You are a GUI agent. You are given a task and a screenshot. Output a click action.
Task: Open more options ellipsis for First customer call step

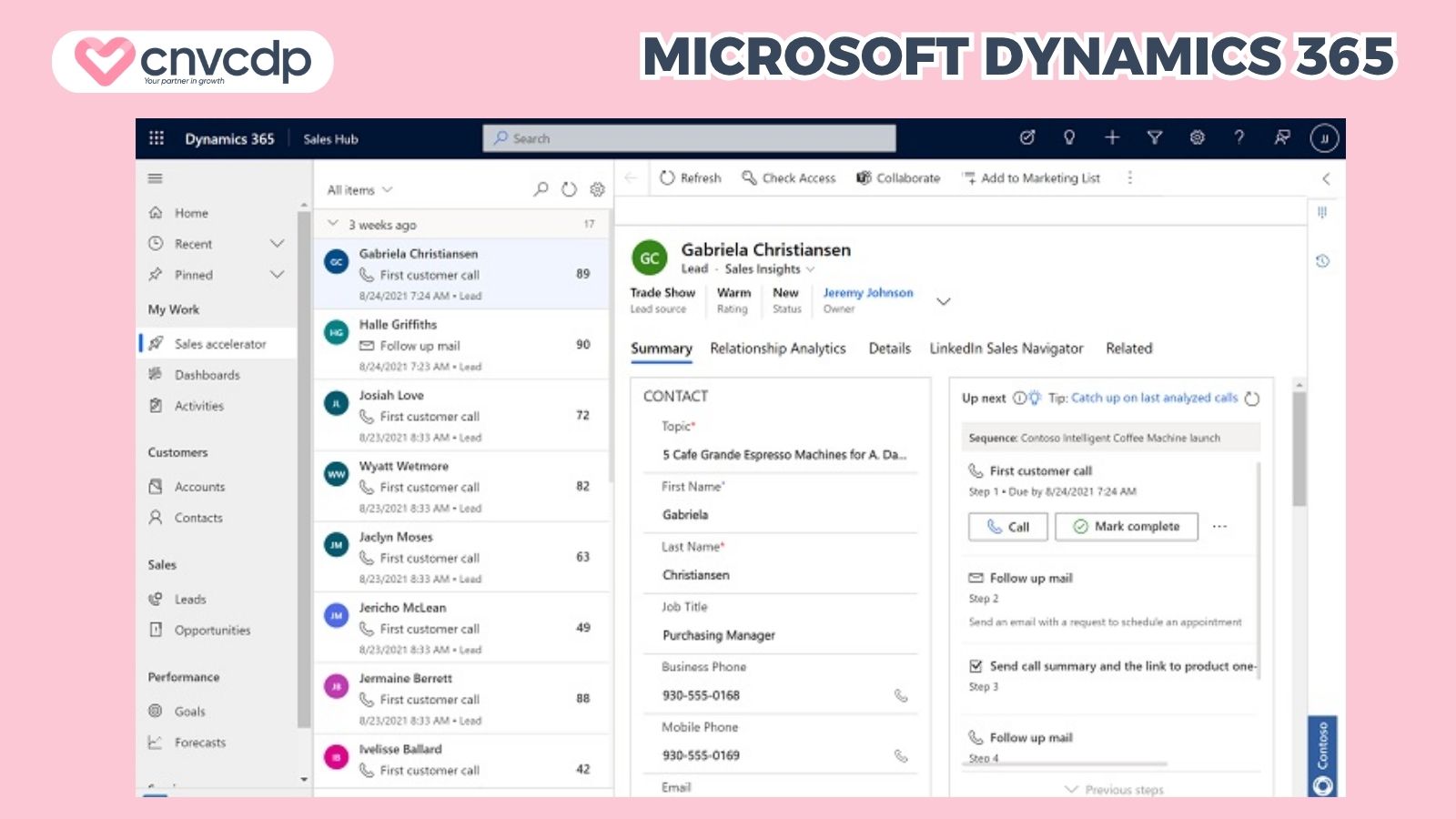point(1220,526)
